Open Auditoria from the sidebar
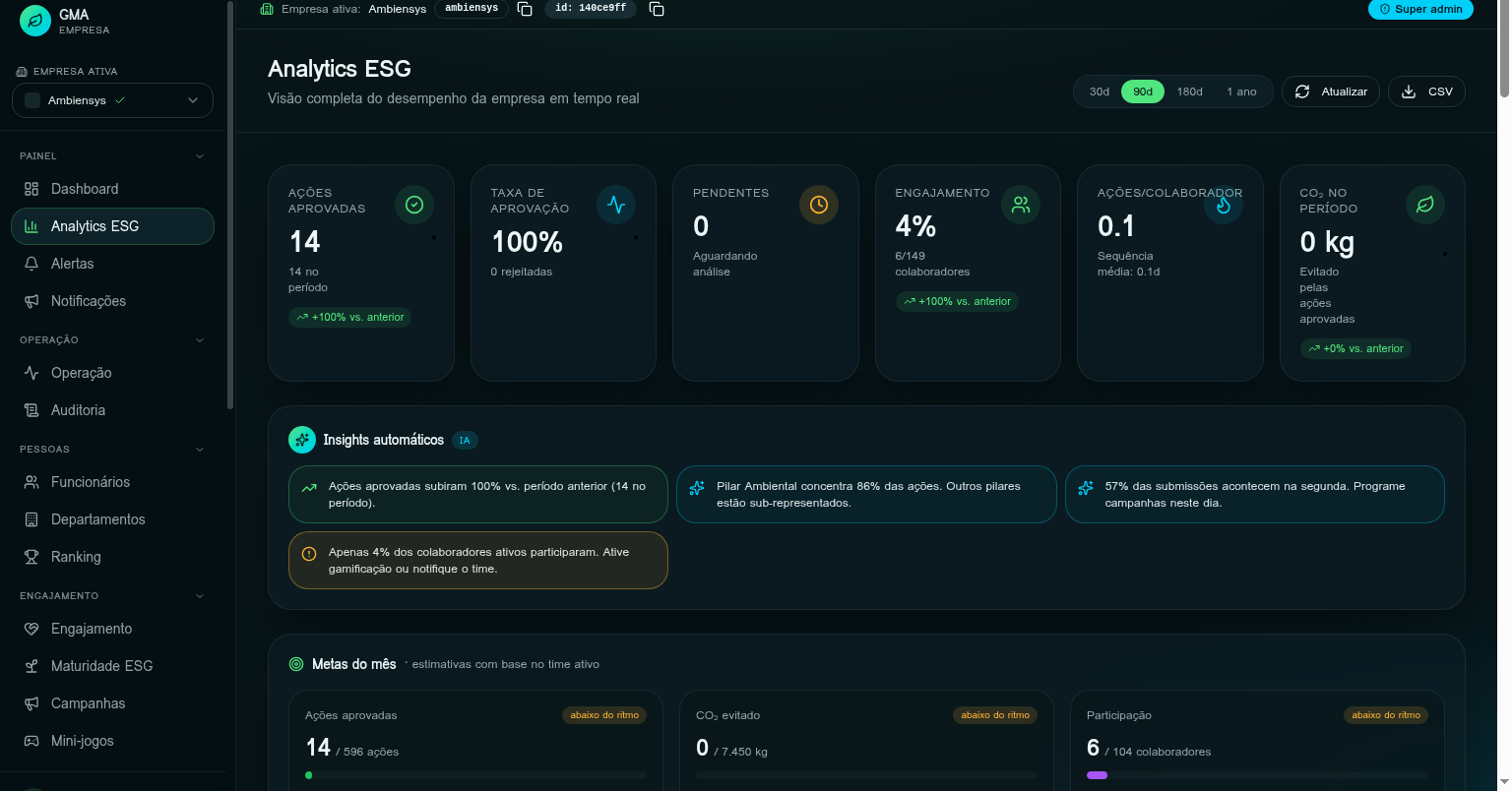This screenshot has height=791, width=1512. point(112,410)
